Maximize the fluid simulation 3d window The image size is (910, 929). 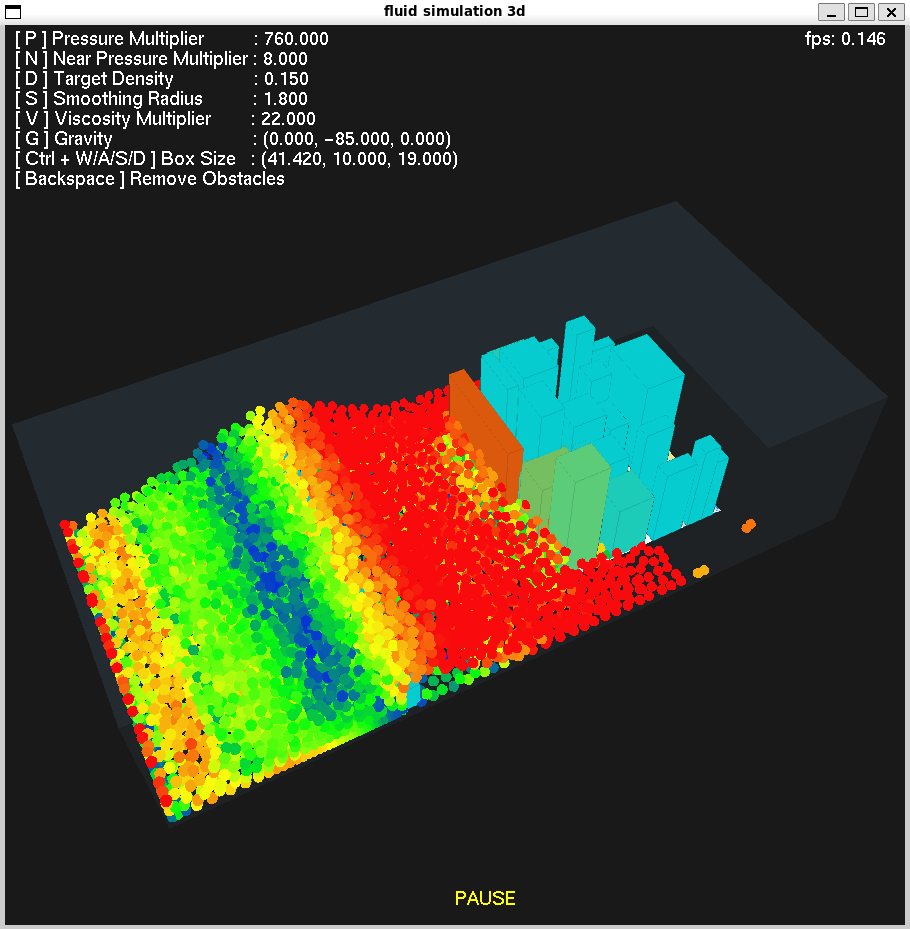[x=861, y=12]
